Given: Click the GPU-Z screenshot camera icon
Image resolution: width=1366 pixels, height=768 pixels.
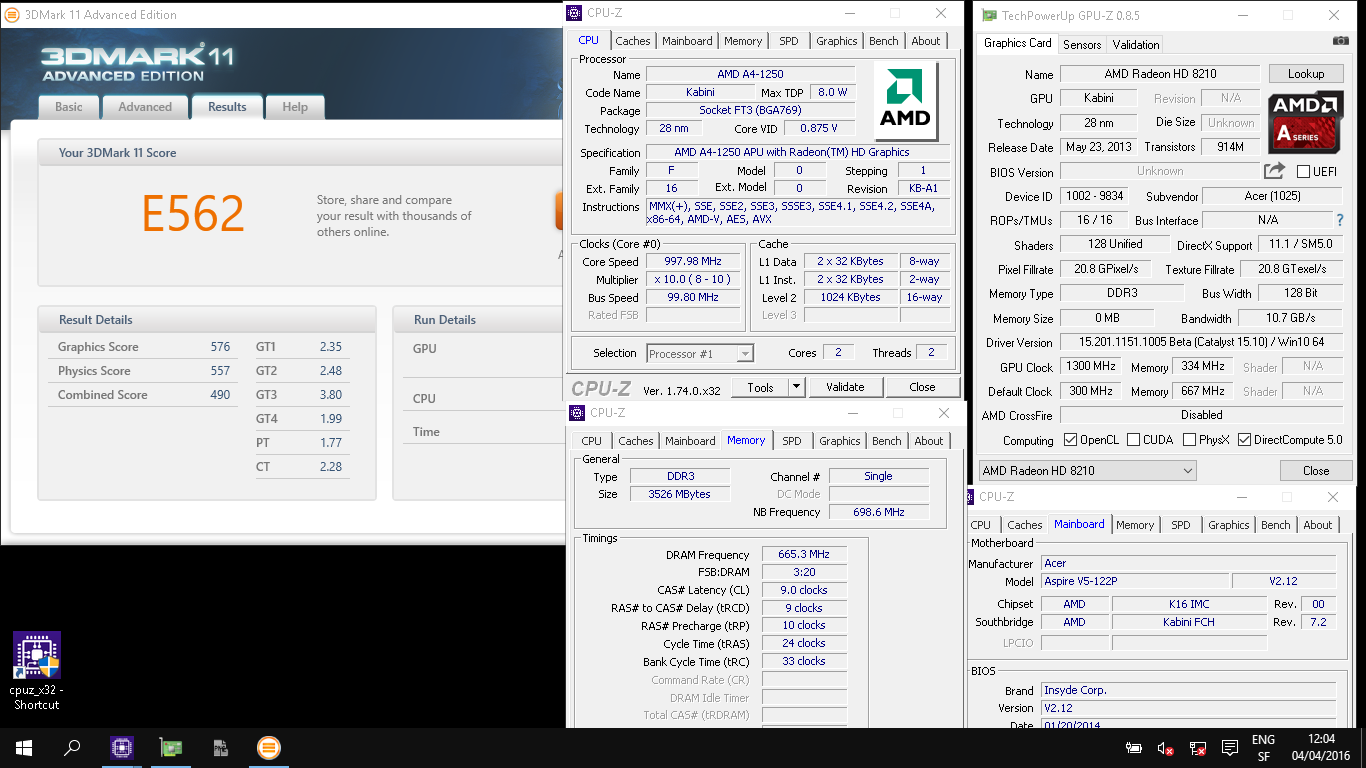Looking at the screenshot, I should pyautogui.click(x=1340, y=41).
